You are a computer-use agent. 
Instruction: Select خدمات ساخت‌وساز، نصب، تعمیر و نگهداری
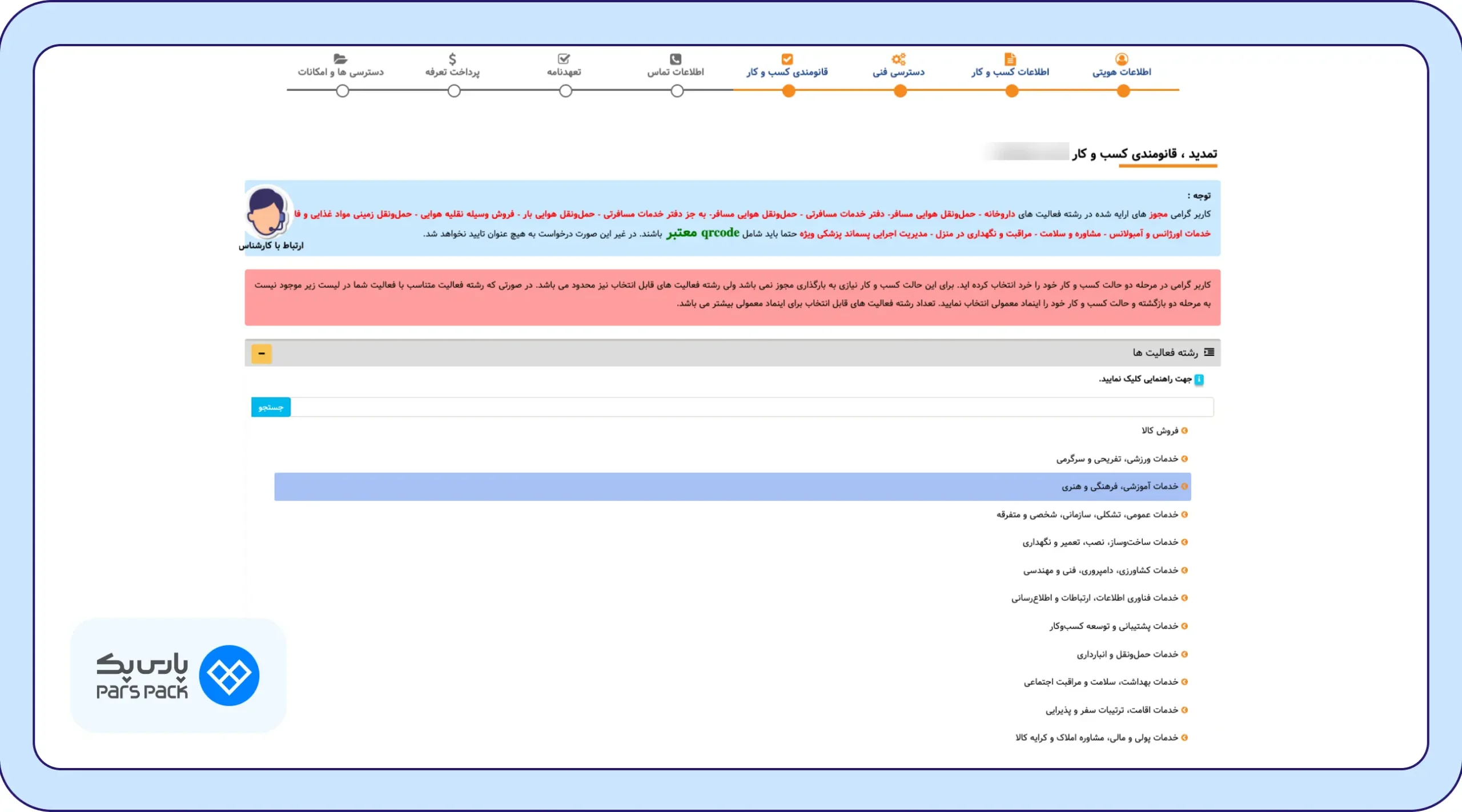pos(1100,542)
